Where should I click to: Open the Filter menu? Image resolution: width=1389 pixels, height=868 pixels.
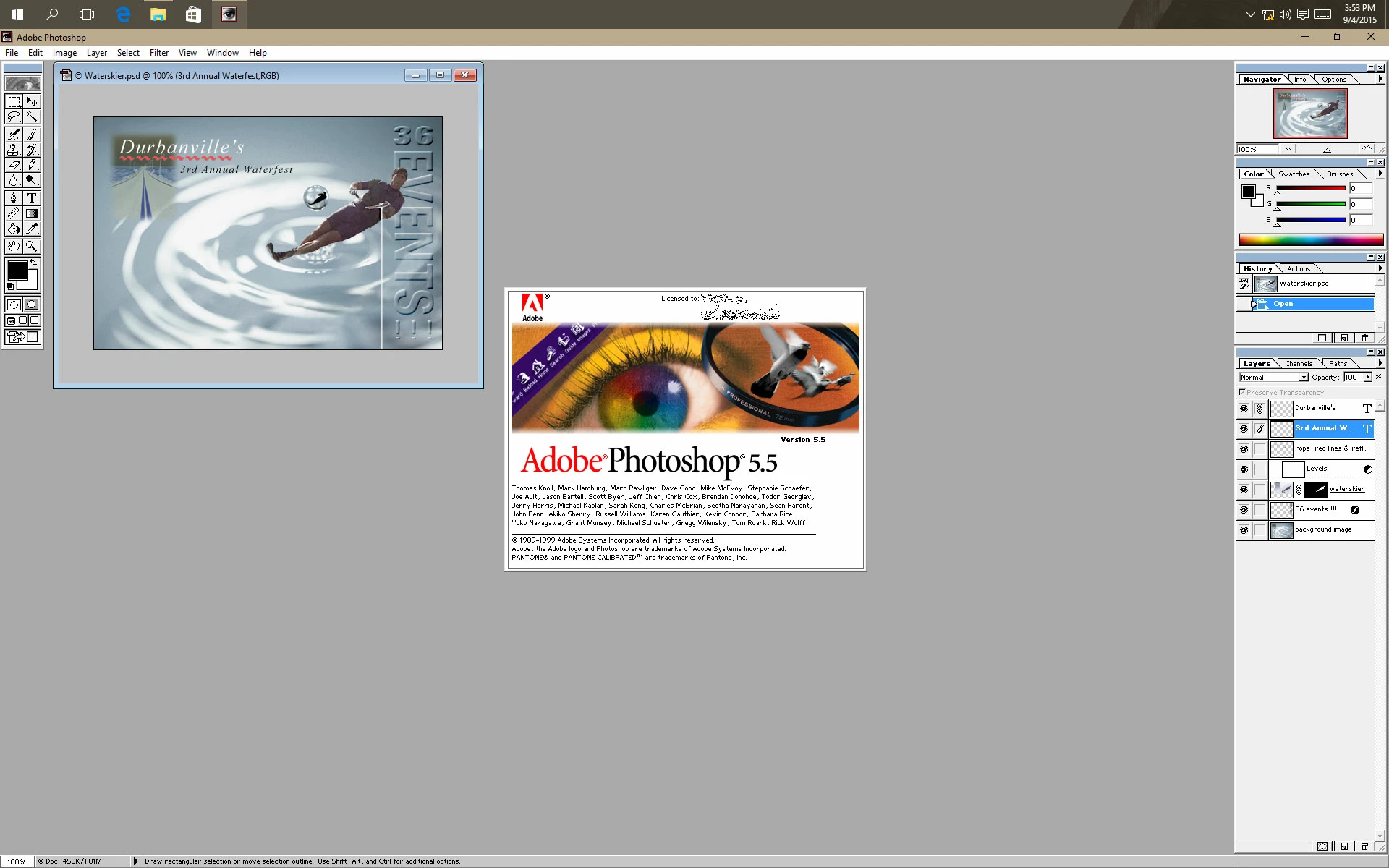pos(159,53)
